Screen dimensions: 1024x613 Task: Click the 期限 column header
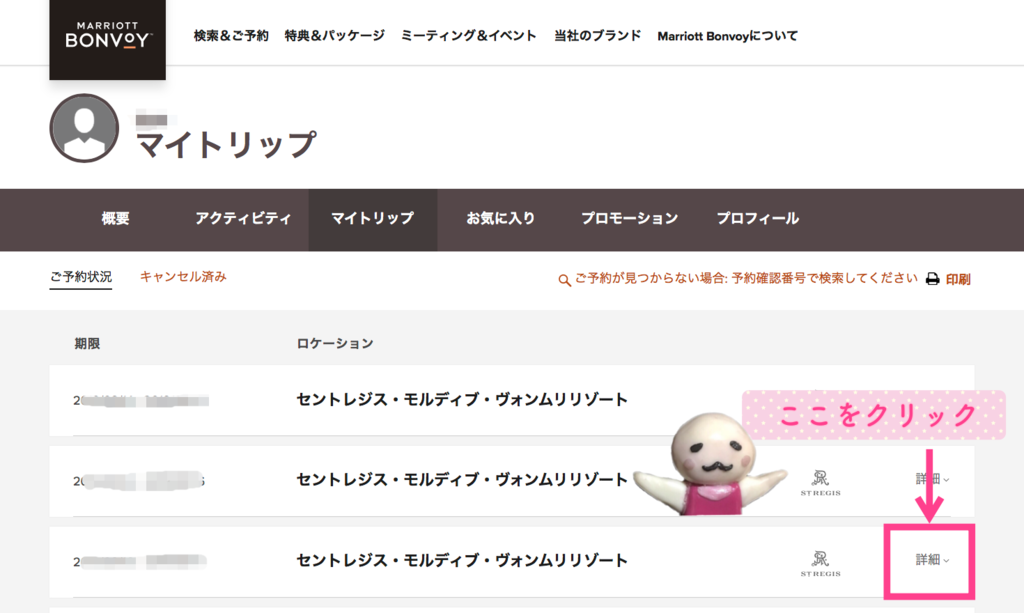click(x=87, y=343)
